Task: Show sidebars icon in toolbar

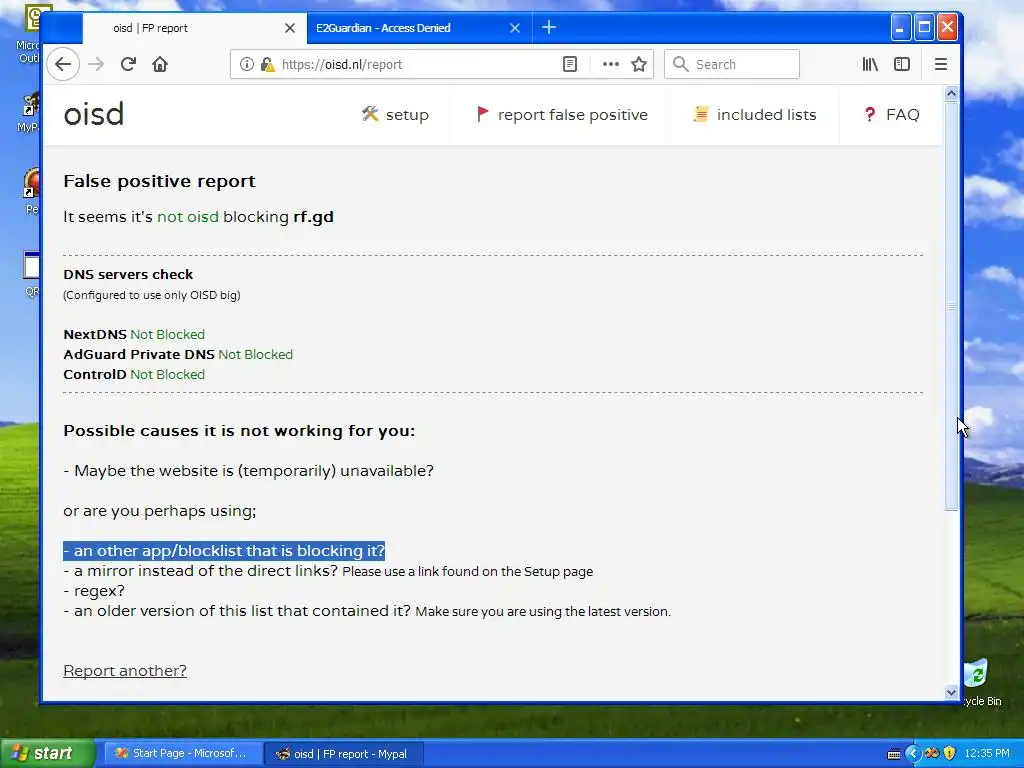Action: (902, 64)
